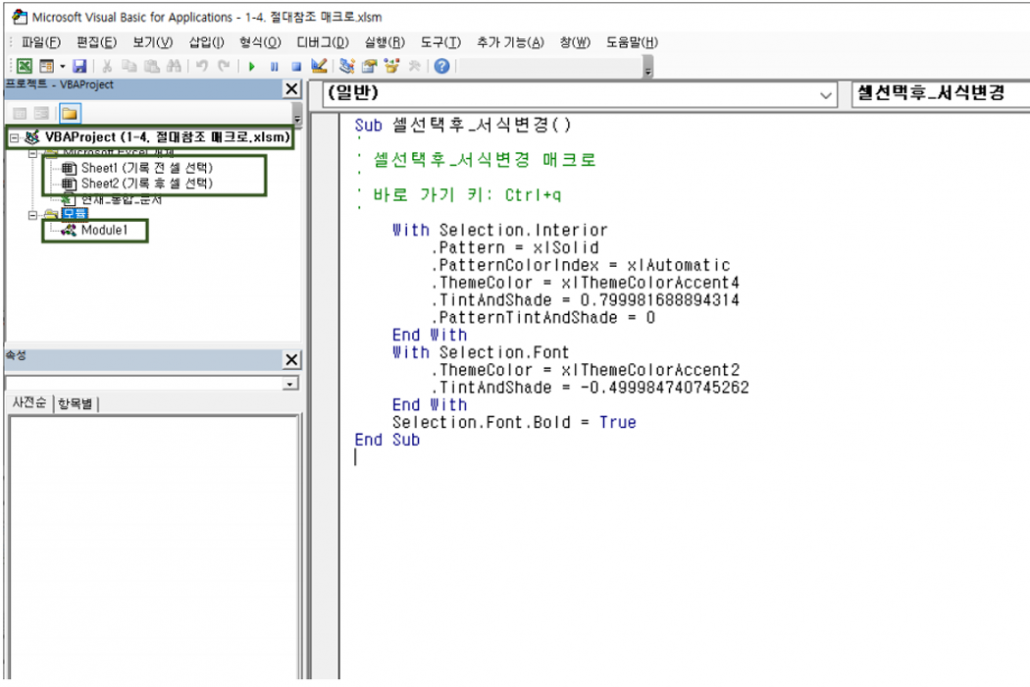The image size is (1030, 687).
Task: Click the Find binoculars icon
Action: pos(173,66)
